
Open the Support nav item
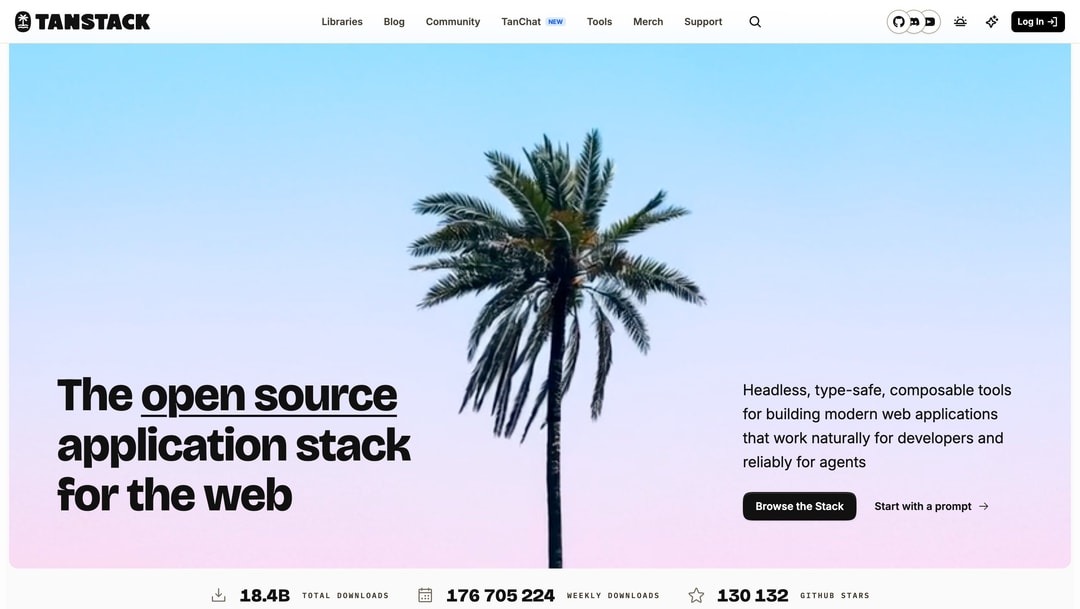[x=703, y=22]
